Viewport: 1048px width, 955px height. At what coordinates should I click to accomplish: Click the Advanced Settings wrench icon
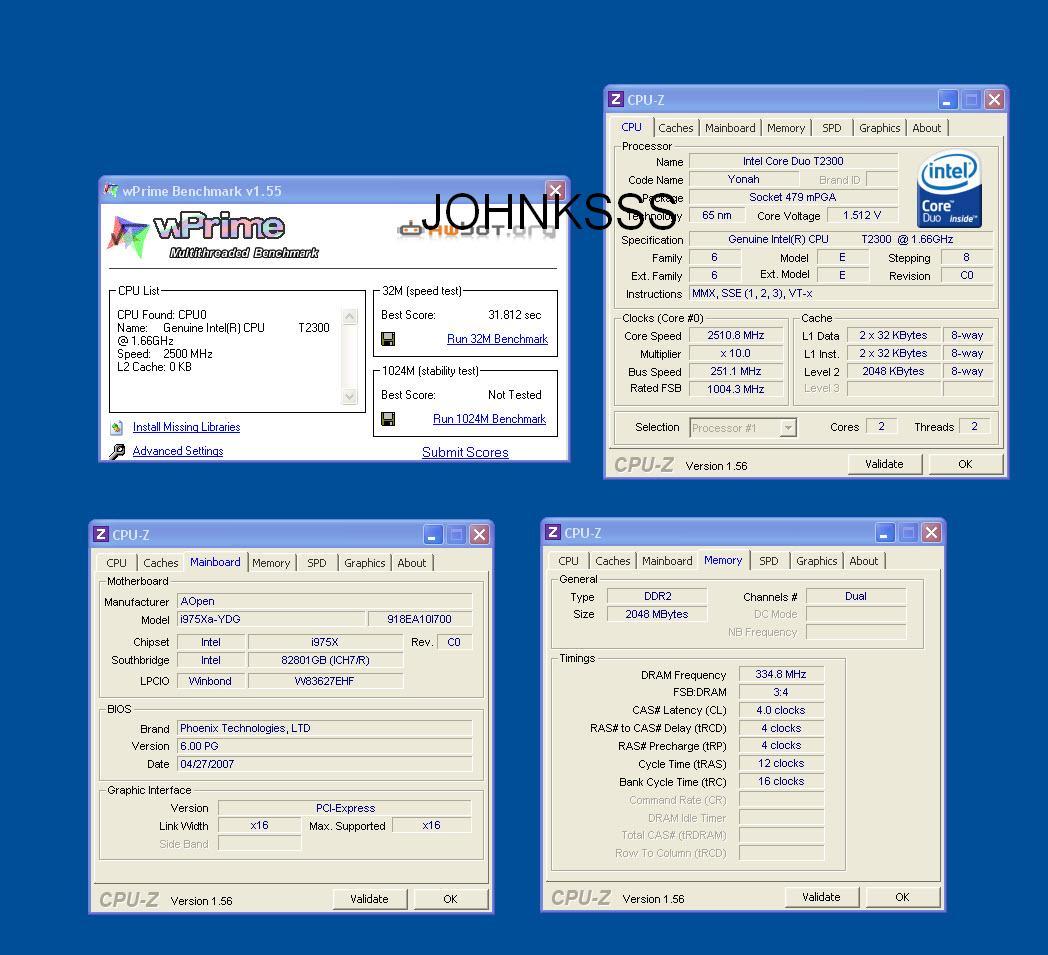point(117,451)
